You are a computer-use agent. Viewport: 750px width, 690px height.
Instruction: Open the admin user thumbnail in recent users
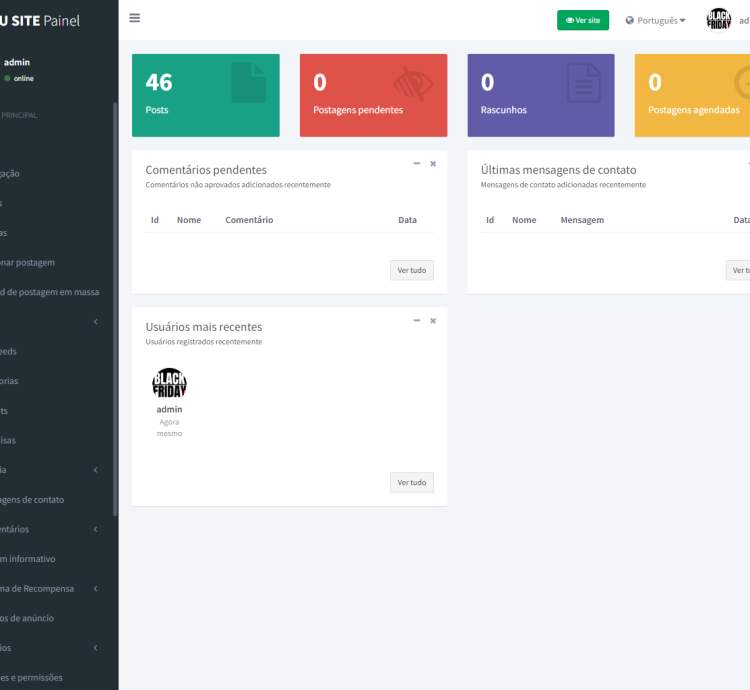(x=169, y=383)
